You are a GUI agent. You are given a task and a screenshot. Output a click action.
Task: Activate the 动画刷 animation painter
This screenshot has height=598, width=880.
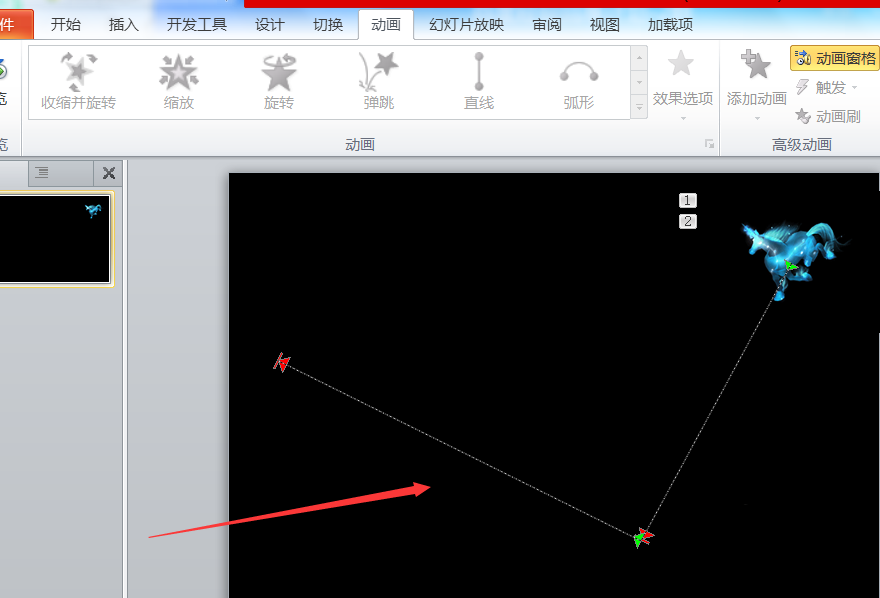(x=828, y=116)
